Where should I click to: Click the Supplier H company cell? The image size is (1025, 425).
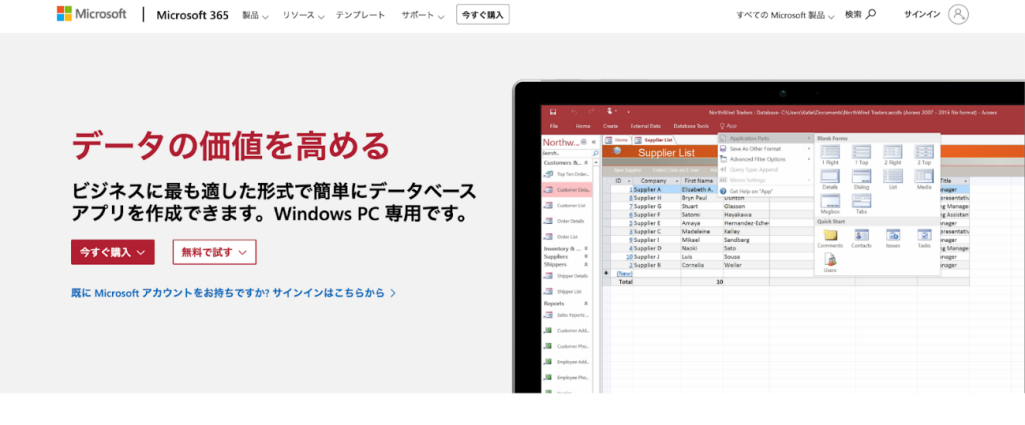pyautogui.click(x=656, y=197)
